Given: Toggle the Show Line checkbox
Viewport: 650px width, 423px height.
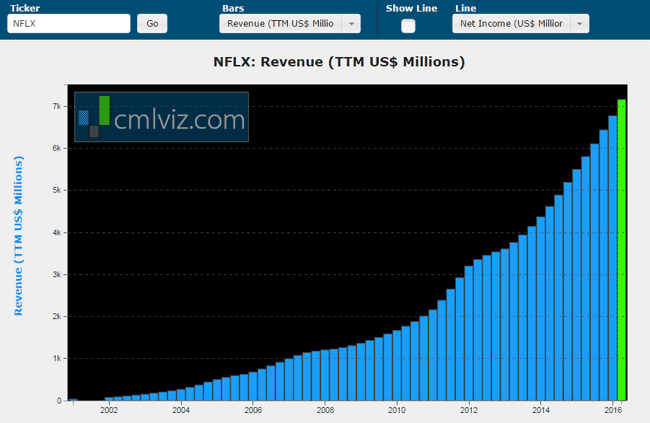Looking at the screenshot, I should pyautogui.click(x=408, y=26).
